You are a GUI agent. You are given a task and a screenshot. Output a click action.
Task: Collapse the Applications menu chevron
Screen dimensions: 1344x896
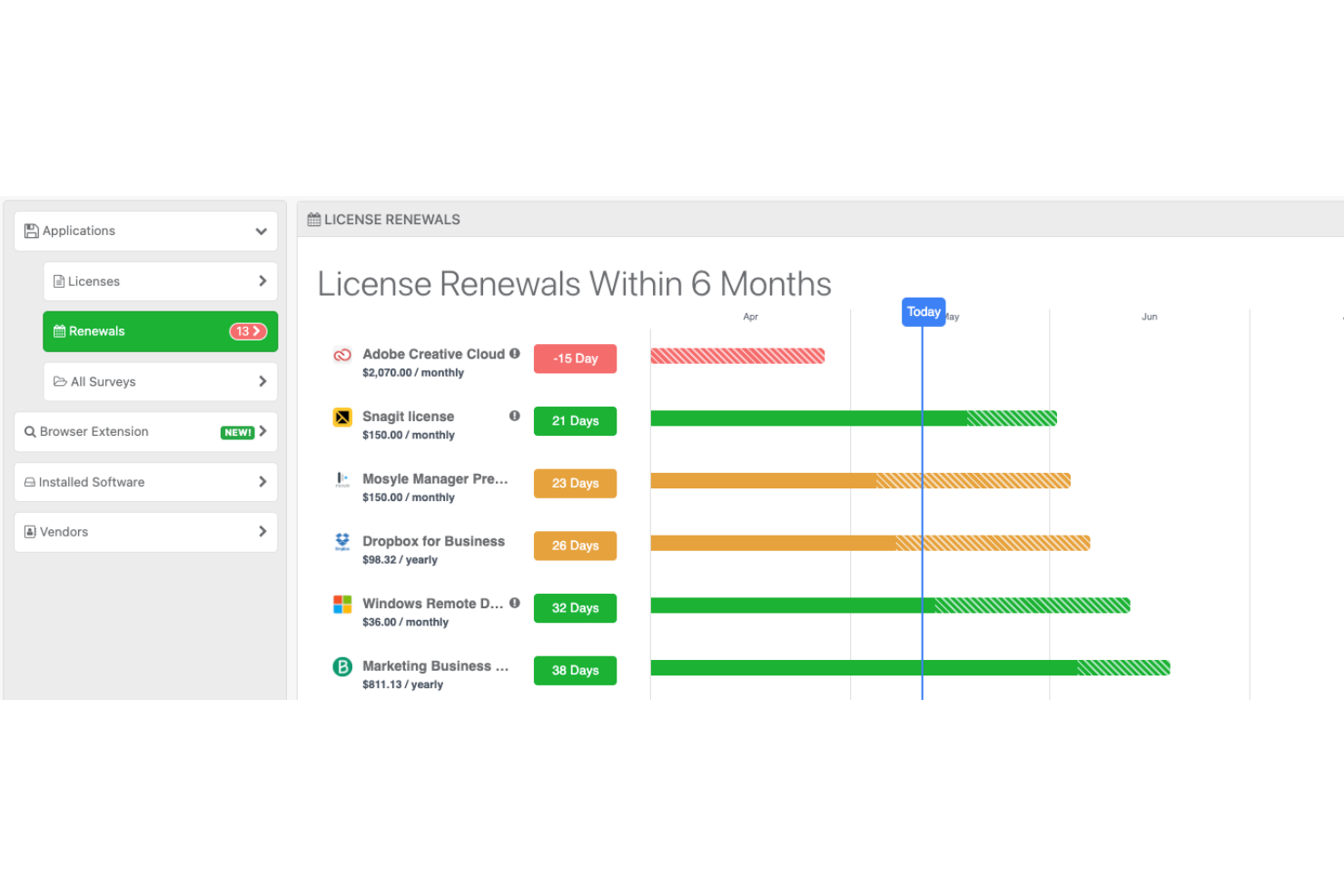pos(262,231)
